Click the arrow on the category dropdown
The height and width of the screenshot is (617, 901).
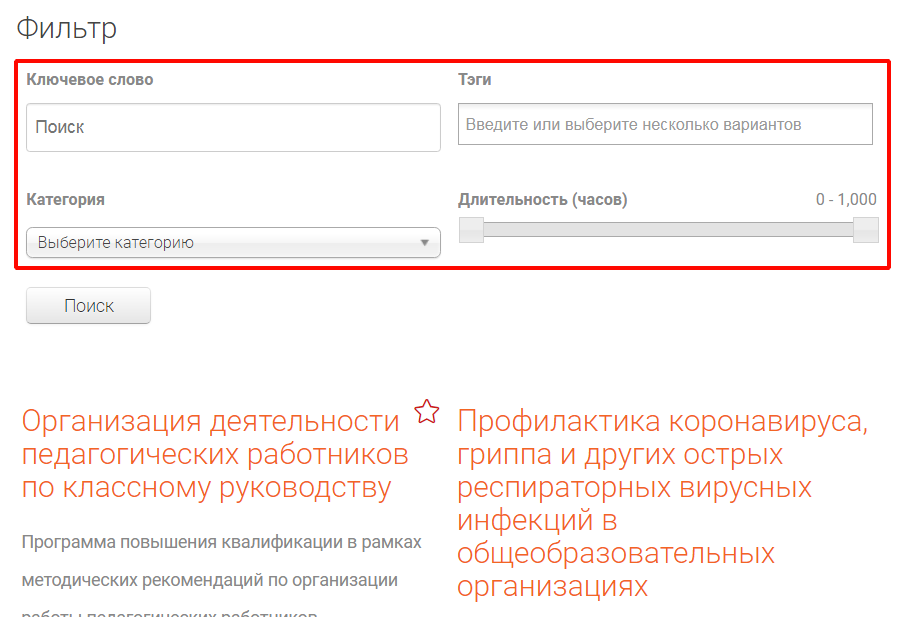tap(424, 242)
